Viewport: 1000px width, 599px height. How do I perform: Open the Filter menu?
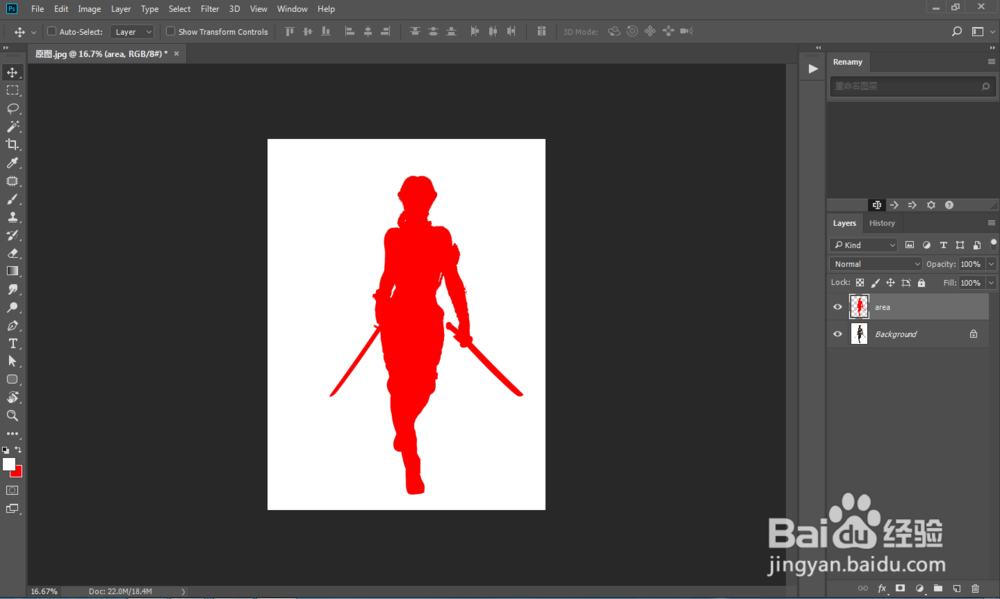210,9
